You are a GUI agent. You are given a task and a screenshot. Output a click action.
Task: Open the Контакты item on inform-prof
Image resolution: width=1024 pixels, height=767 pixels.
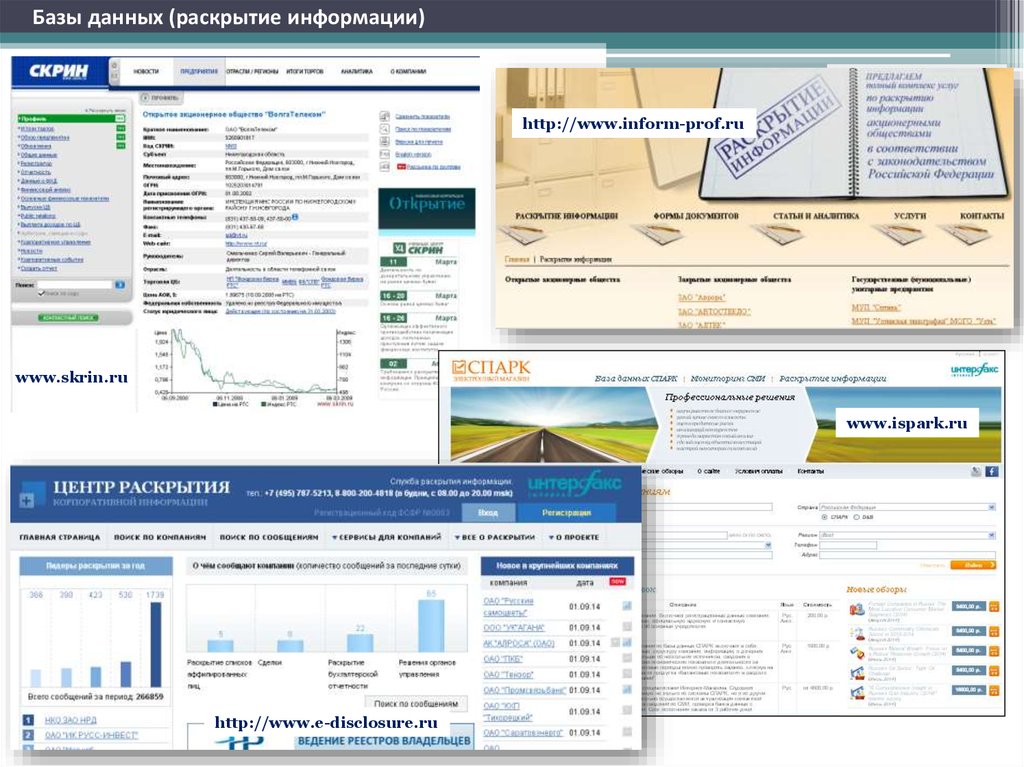point(982,216)
